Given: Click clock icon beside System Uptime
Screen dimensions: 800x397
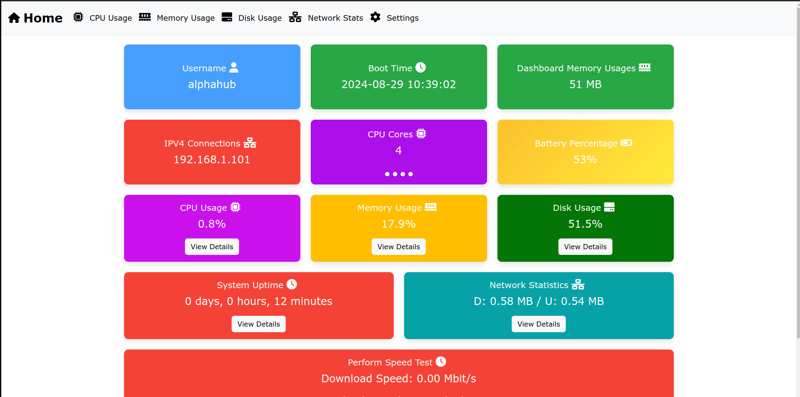Looking at the screenshot, I should pyautogui.click(x=291, y=284).
